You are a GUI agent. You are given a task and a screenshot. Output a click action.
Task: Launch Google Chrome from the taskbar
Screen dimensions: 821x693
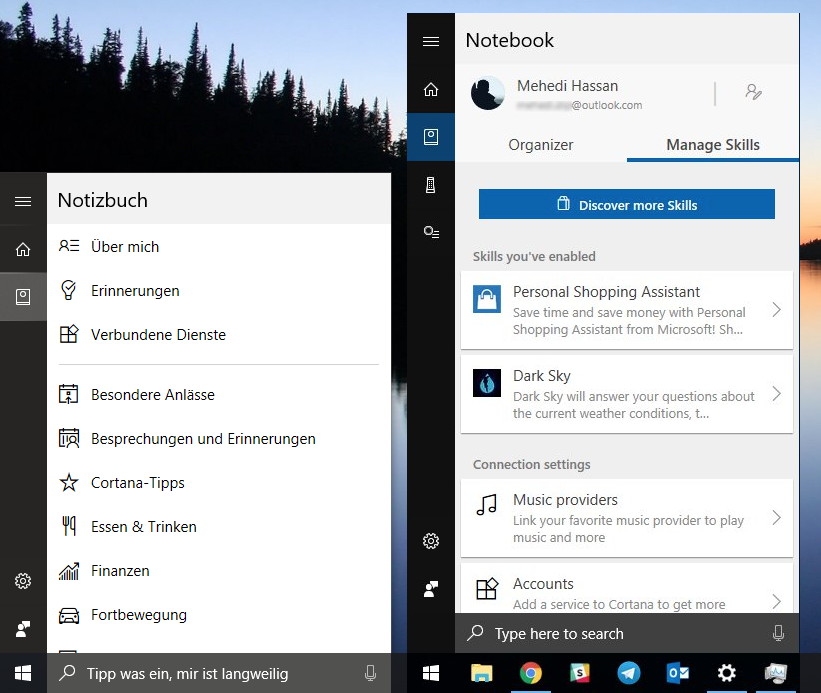[x=530, y=673]
